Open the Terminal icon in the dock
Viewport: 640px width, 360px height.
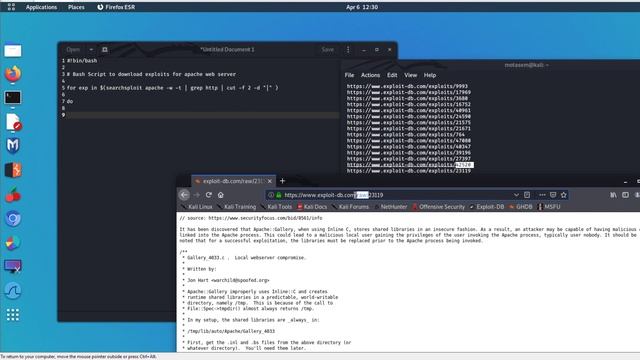click(13, 98)
